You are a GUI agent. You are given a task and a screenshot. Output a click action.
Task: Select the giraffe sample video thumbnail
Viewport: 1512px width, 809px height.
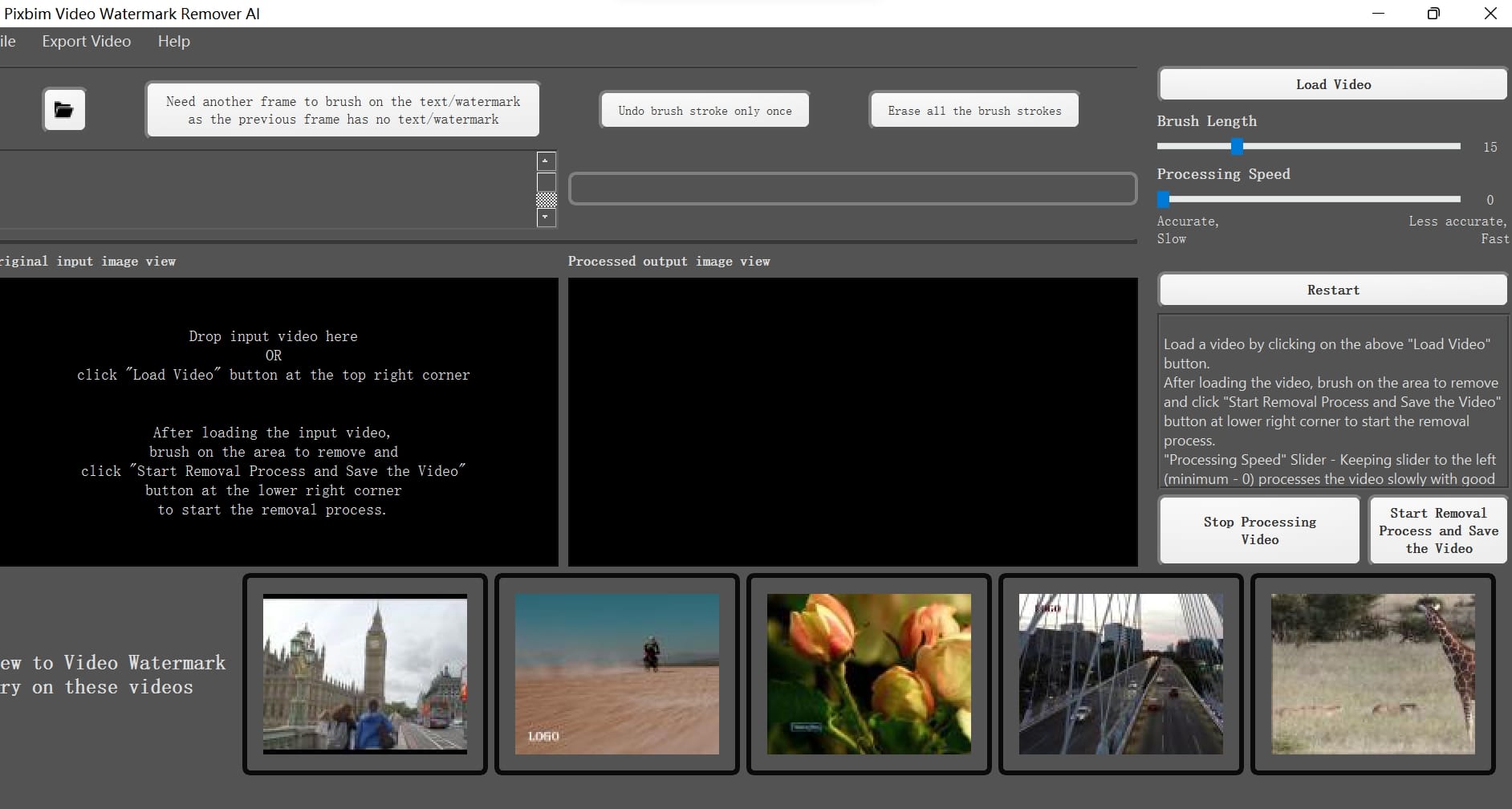(1373, 674)
